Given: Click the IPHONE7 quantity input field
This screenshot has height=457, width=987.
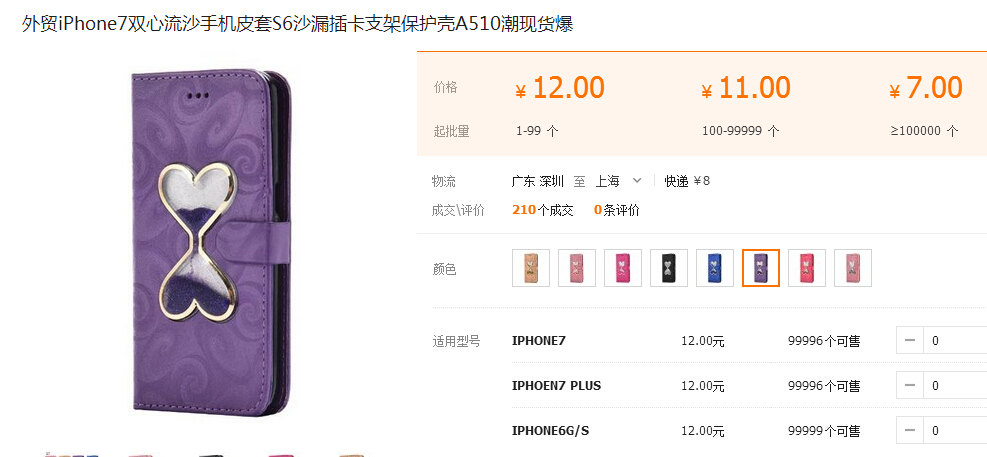Looking at the screenshot, I should pos(956,341).
